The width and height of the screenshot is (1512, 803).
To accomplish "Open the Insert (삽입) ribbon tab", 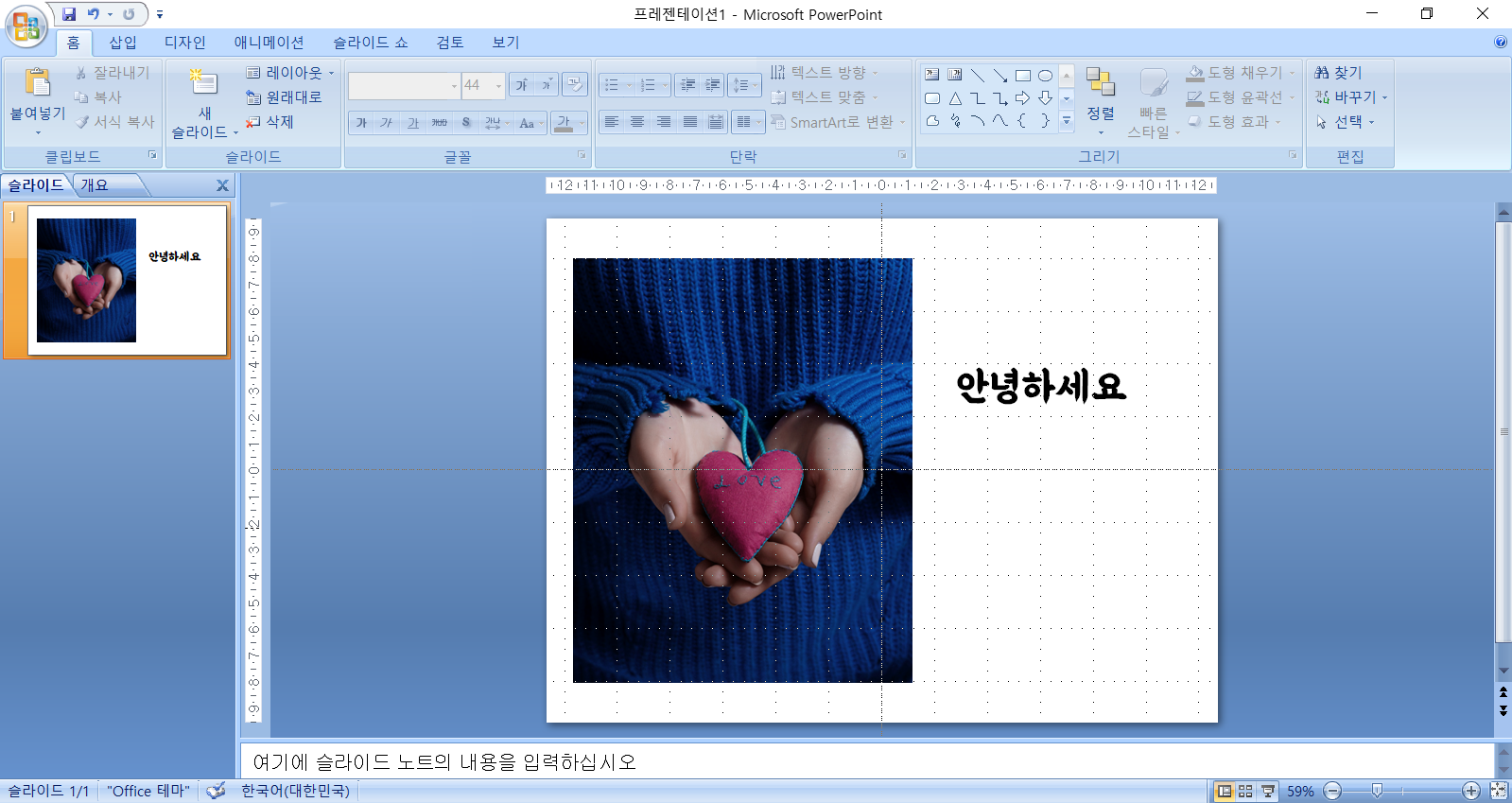I will click(123, 43).
